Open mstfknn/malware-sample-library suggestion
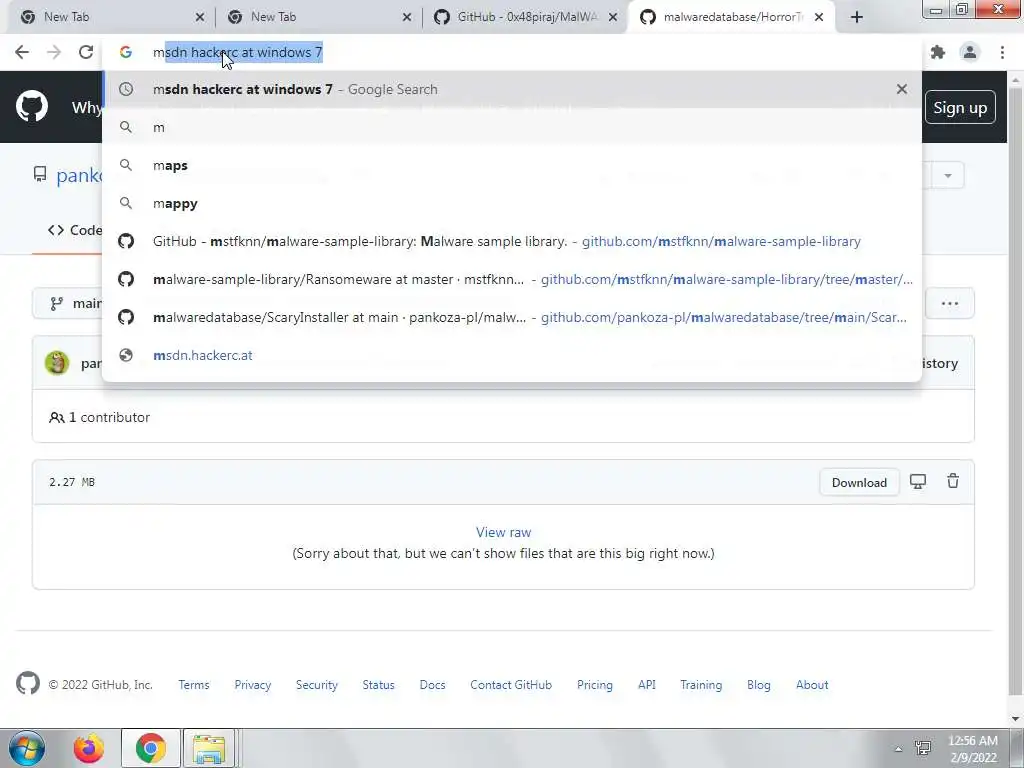The width and height of the screenshot is (1024, 768). [x=512, y=241]
